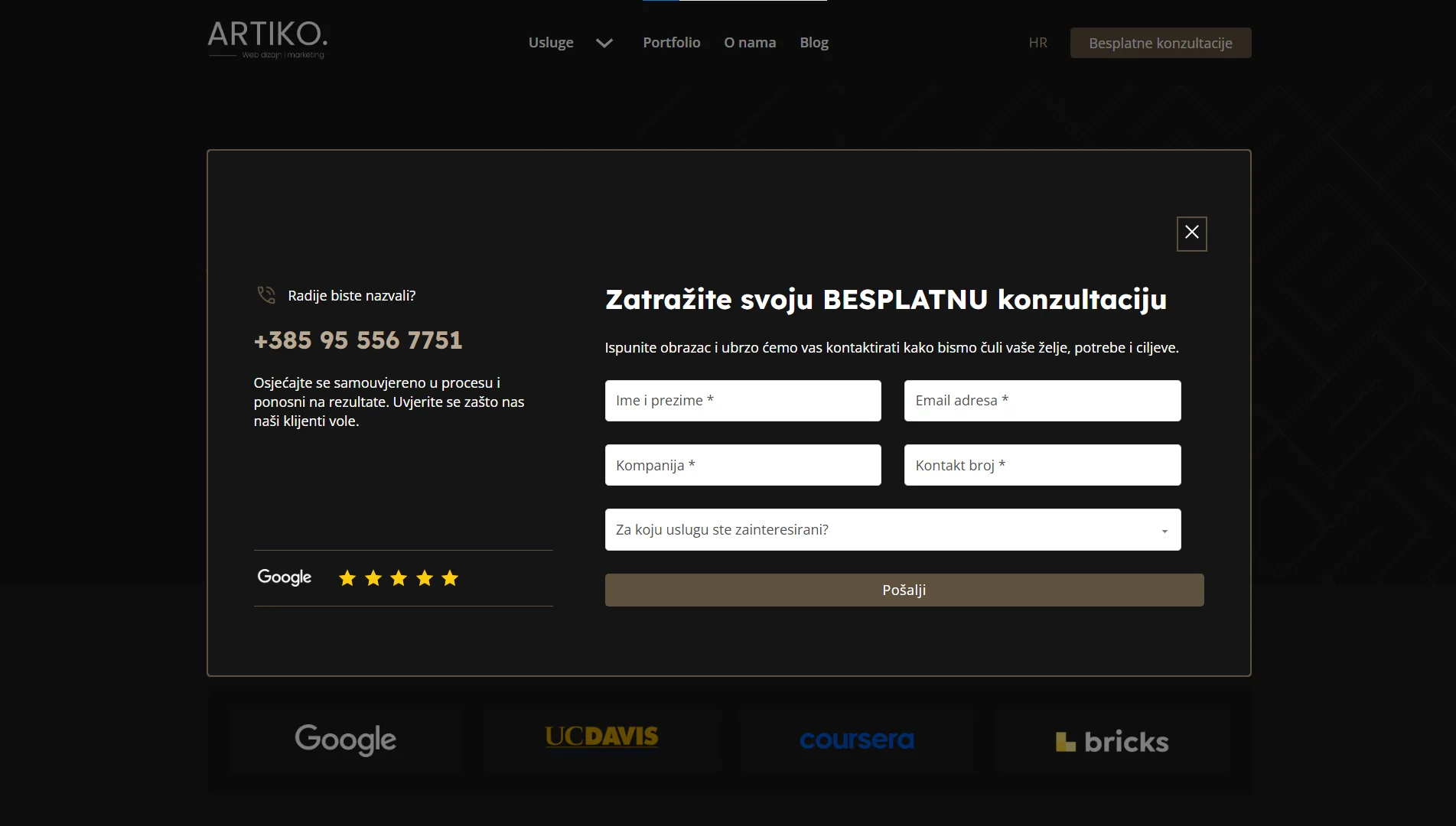Click the five-star rating icons

point(399,578)
